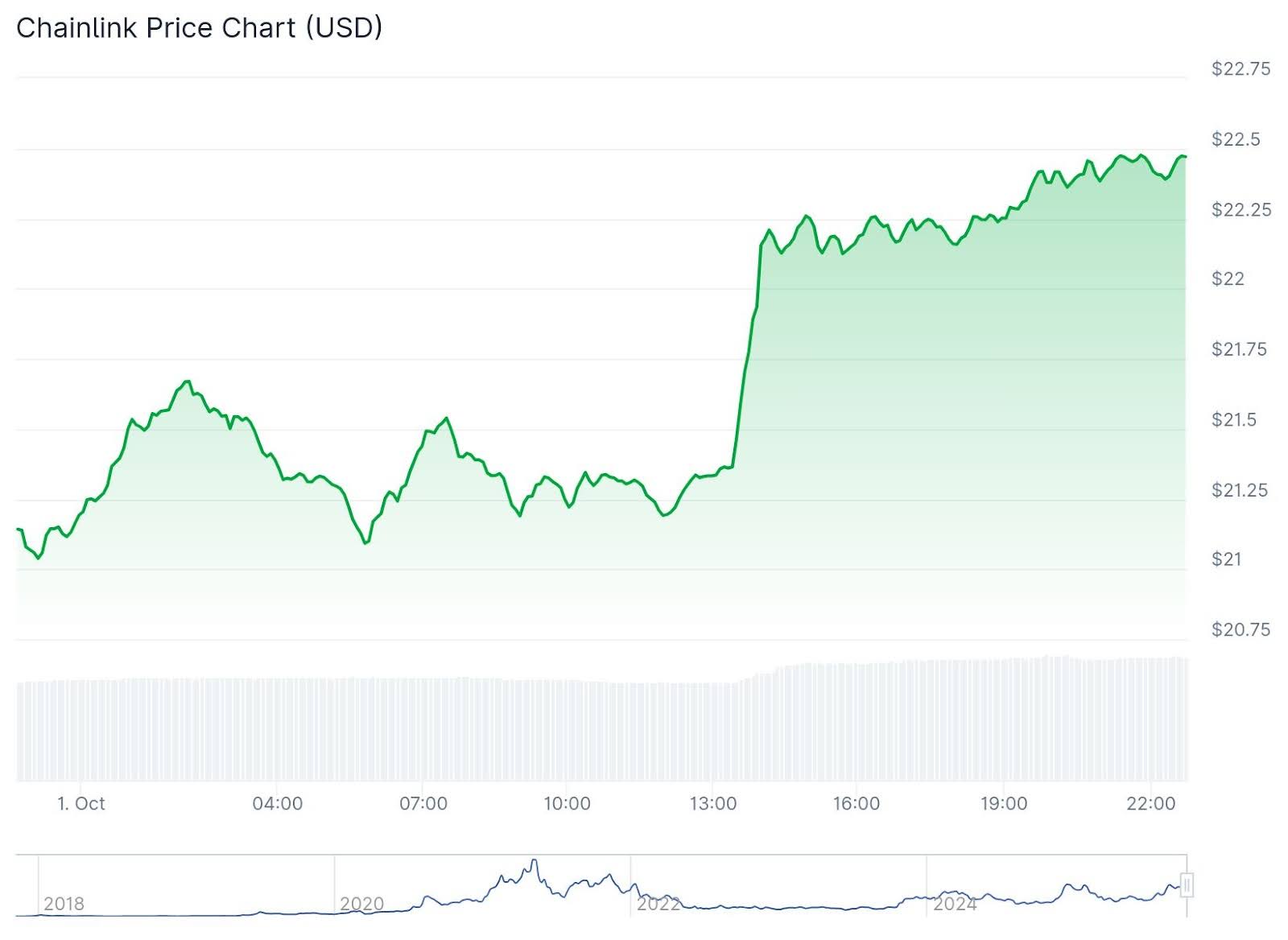Click the 2018 label in the range navigator
This screenshot has width=1288, height=940.
64,904
